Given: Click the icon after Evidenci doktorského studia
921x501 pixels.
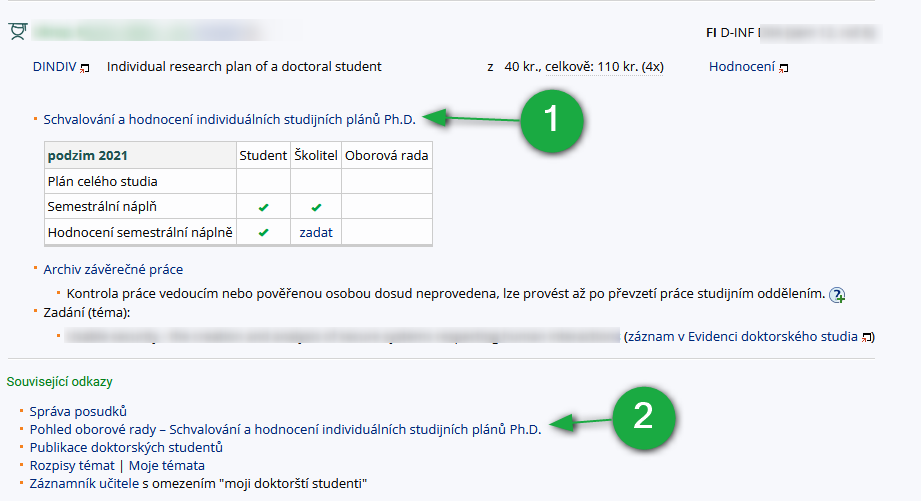Looking at the screenshot, I should coord(866,337).
